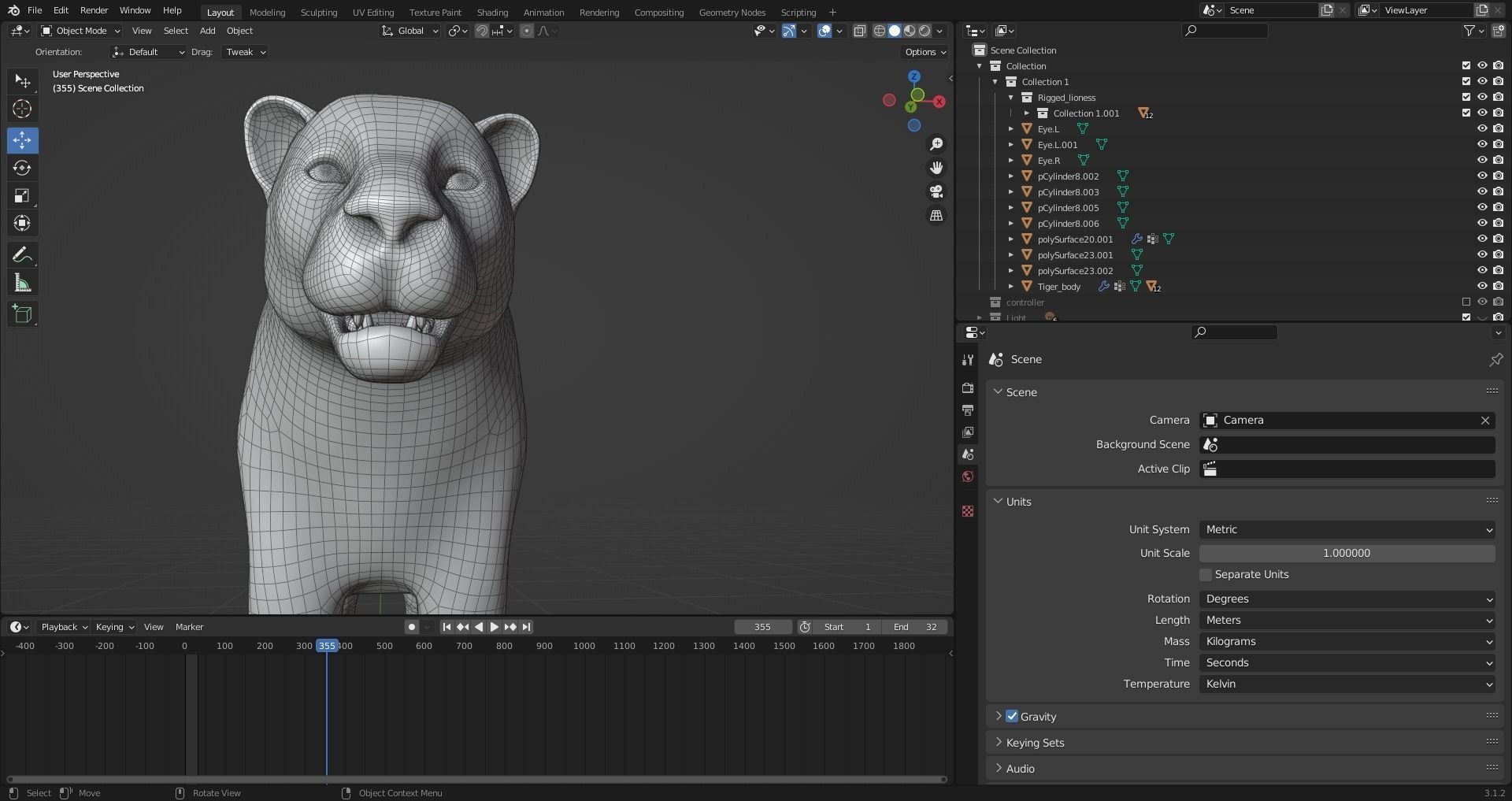The image size is (1512, 801).
Task: Open the World properties tab
Action: 968,477
